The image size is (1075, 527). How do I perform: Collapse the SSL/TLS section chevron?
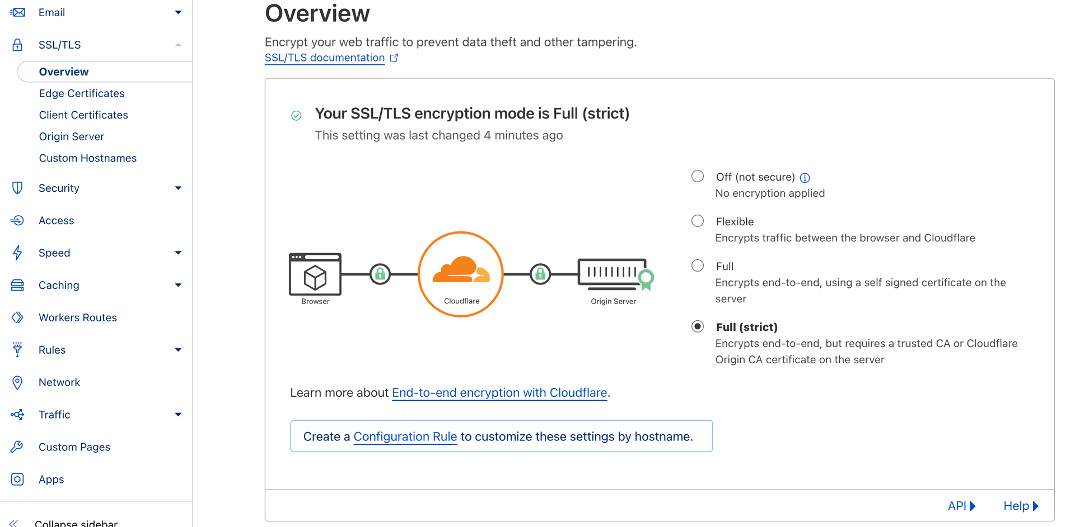[x=178, y=45]
